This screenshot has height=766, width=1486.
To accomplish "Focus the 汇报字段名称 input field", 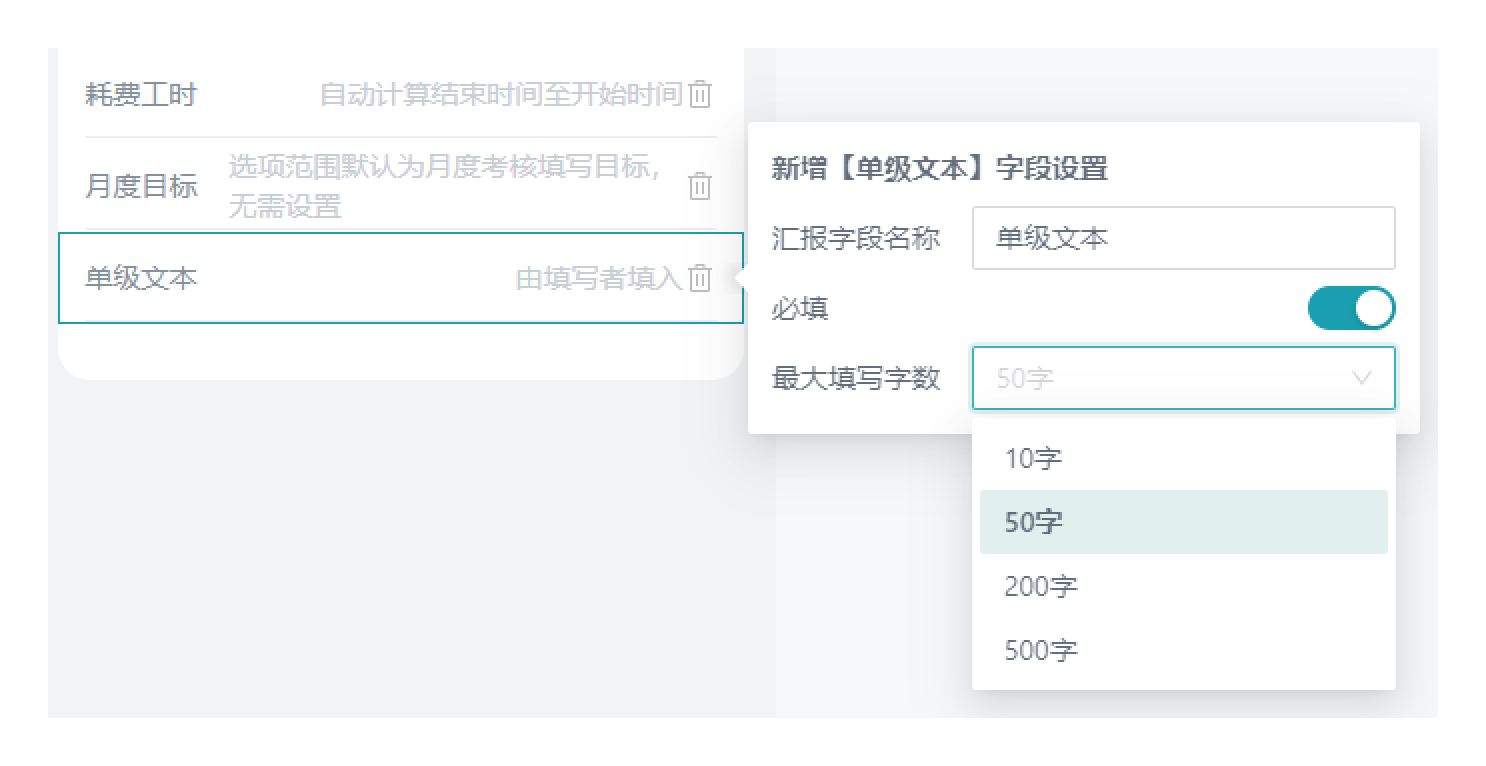I will coord(1183,238).
